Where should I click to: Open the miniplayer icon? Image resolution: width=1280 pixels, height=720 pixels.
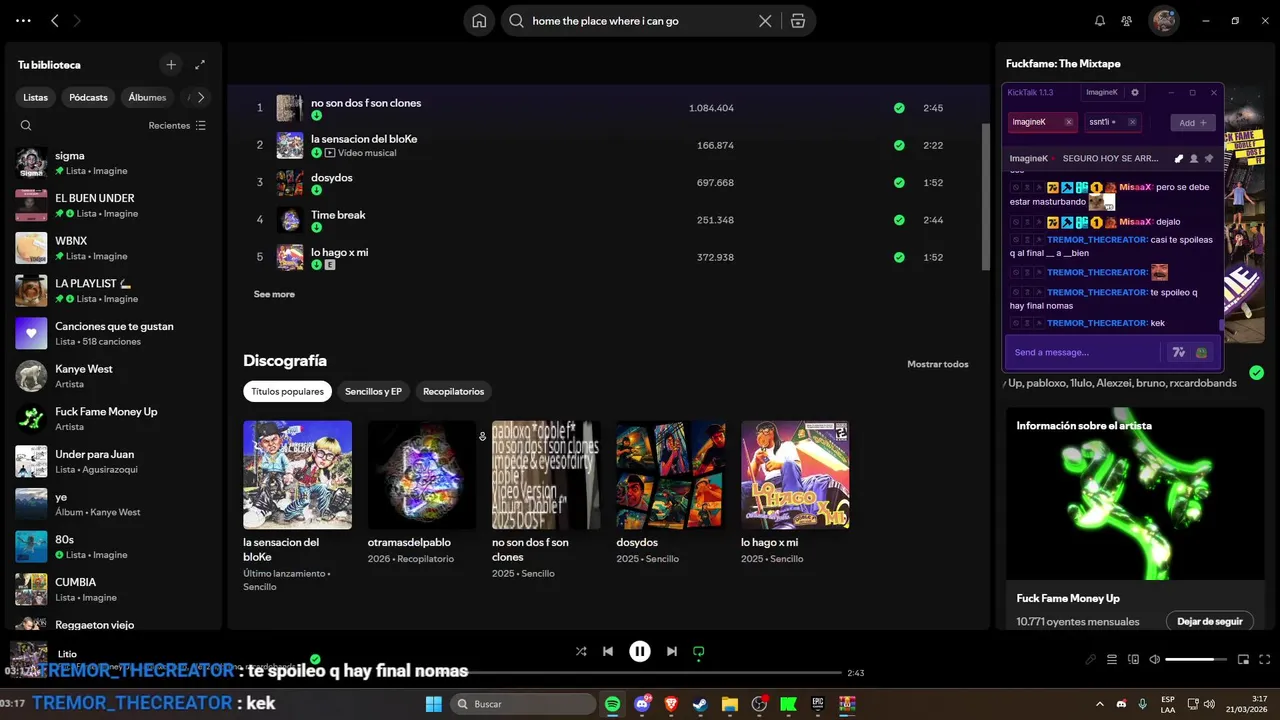pos(1243,659)
